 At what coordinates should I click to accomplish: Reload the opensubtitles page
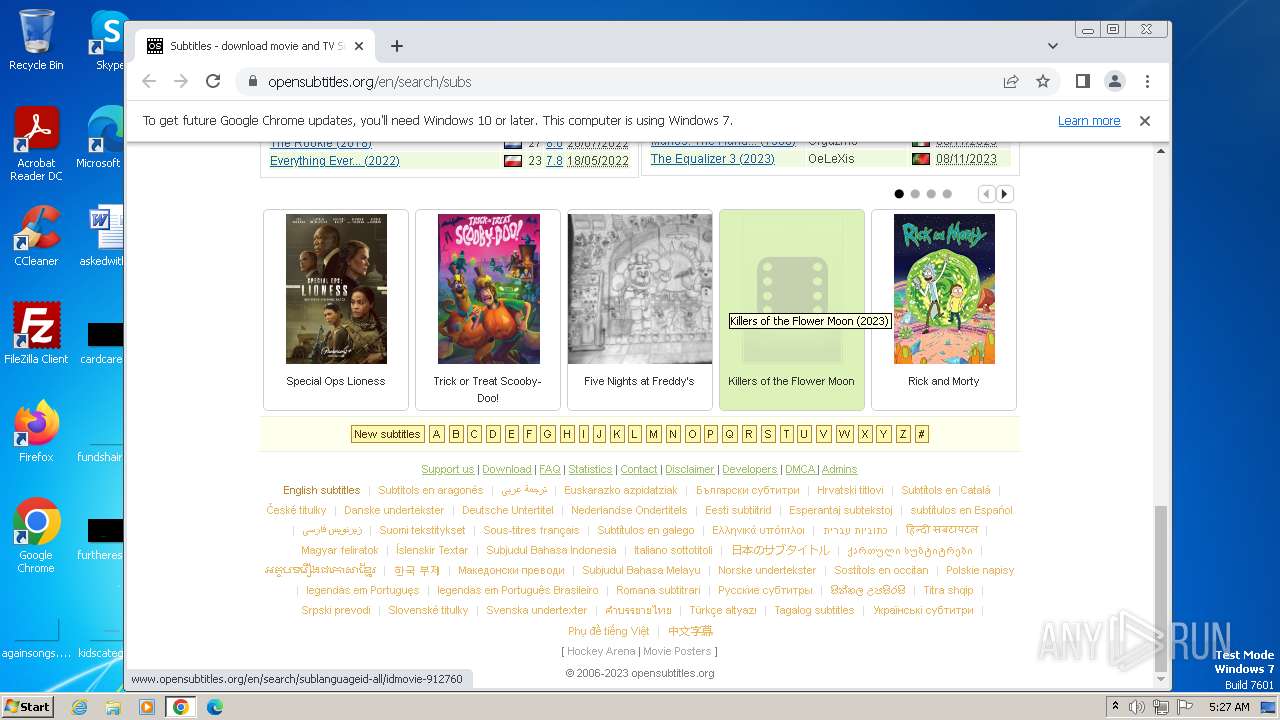click(x=213, y=81)
